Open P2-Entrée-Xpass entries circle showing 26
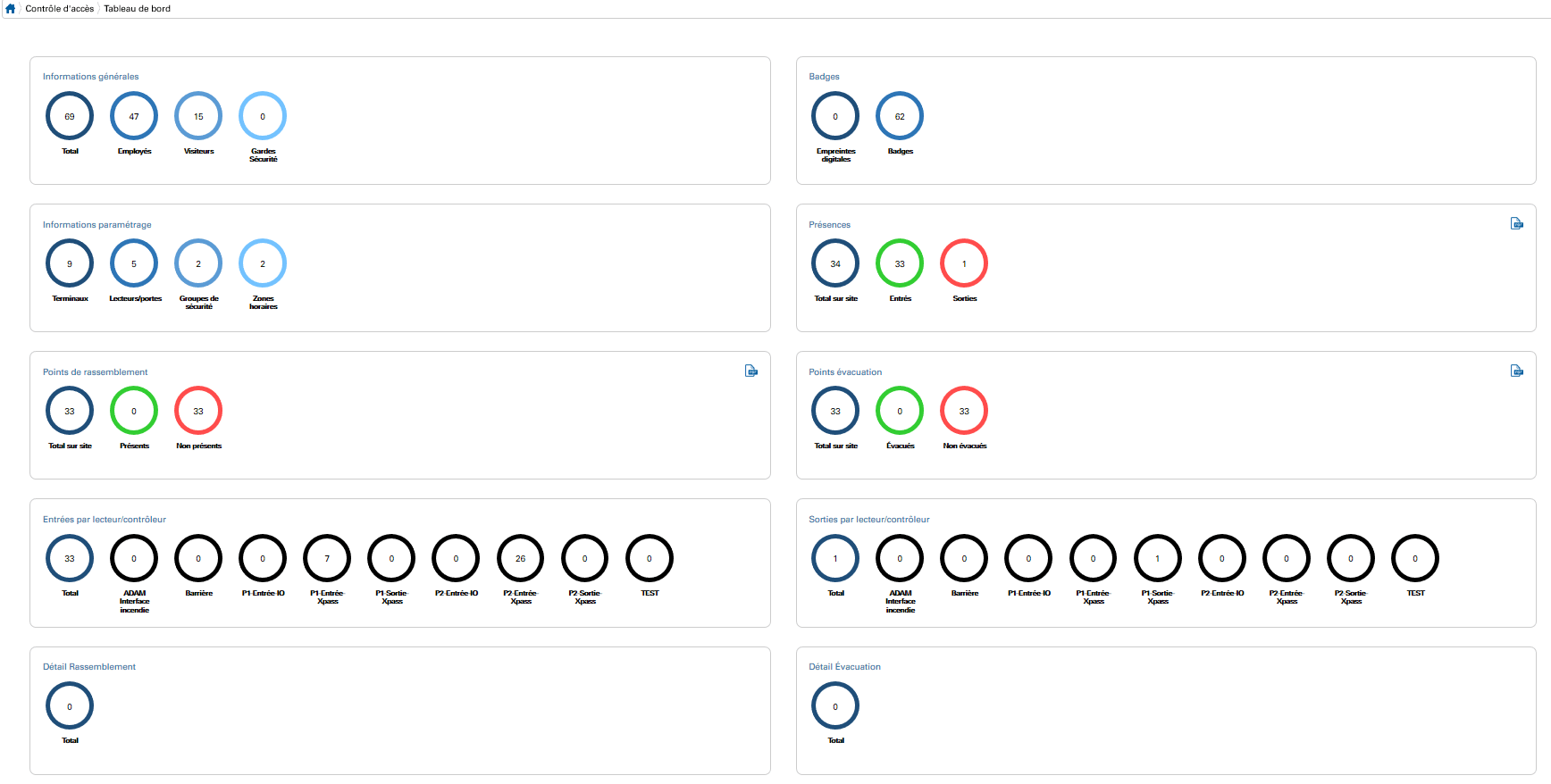1551x784 pixels. click(521, 558)
